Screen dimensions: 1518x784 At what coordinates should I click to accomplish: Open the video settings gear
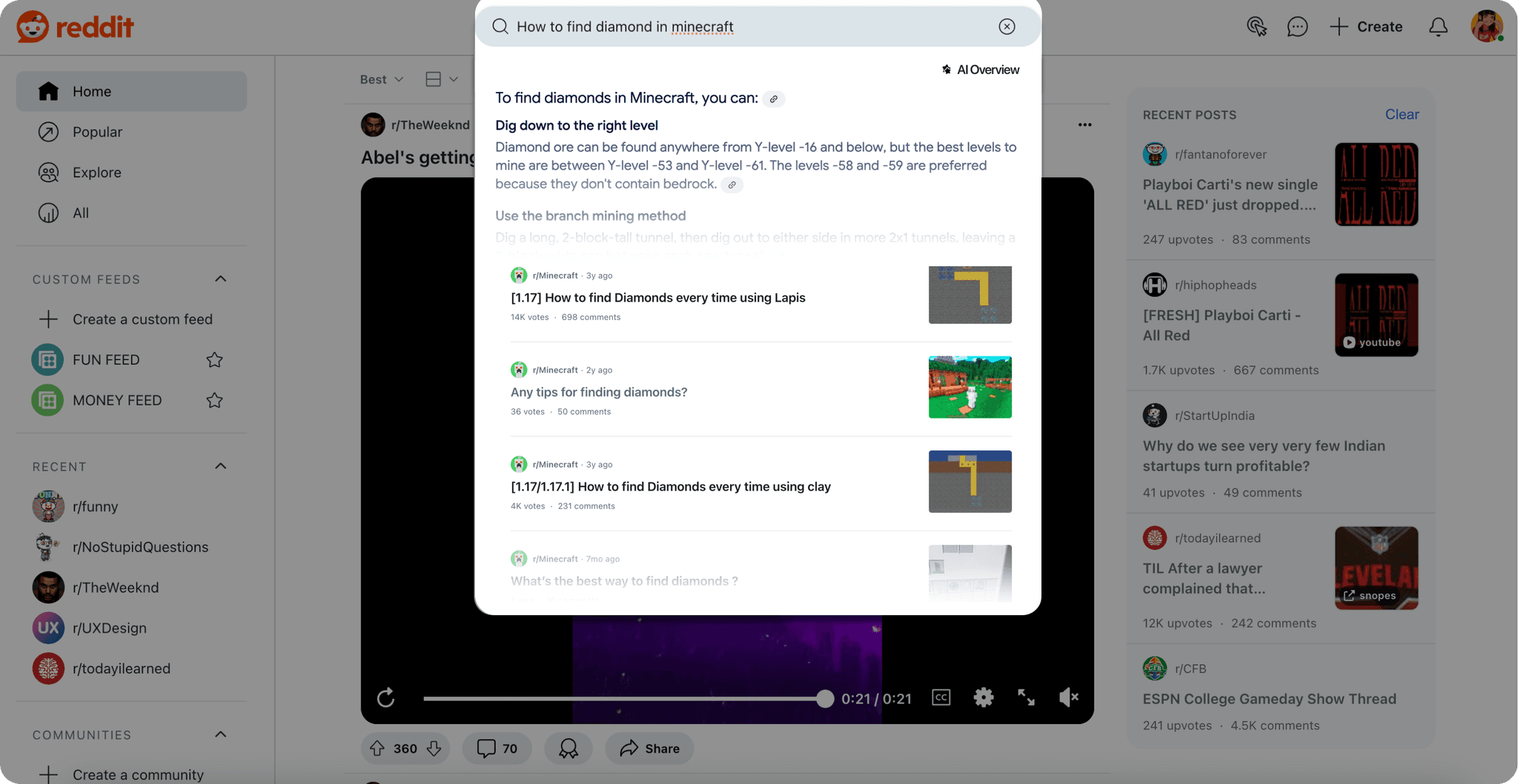[x=984, y=697]
